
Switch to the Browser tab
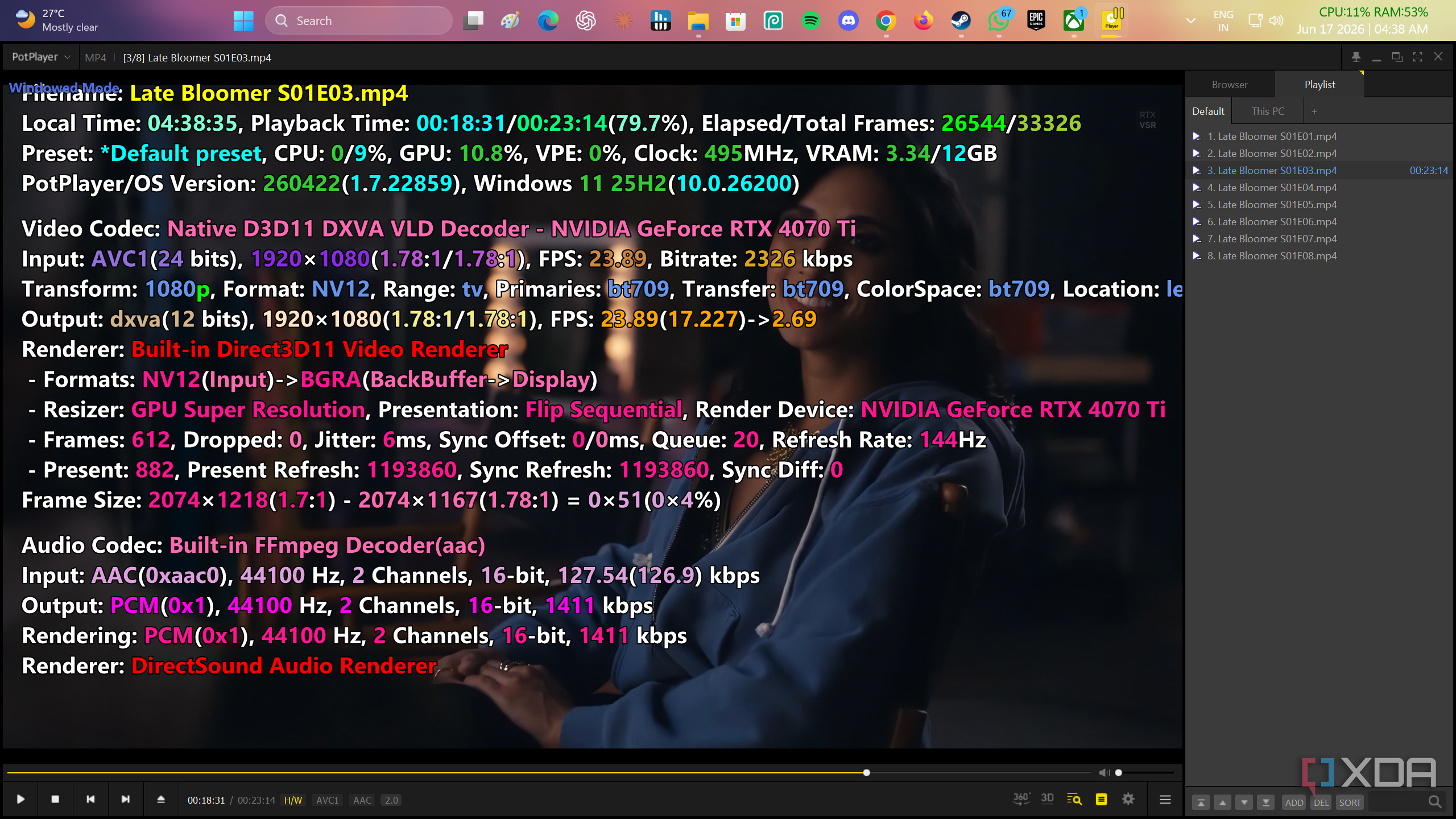(x=1230, y=84)
